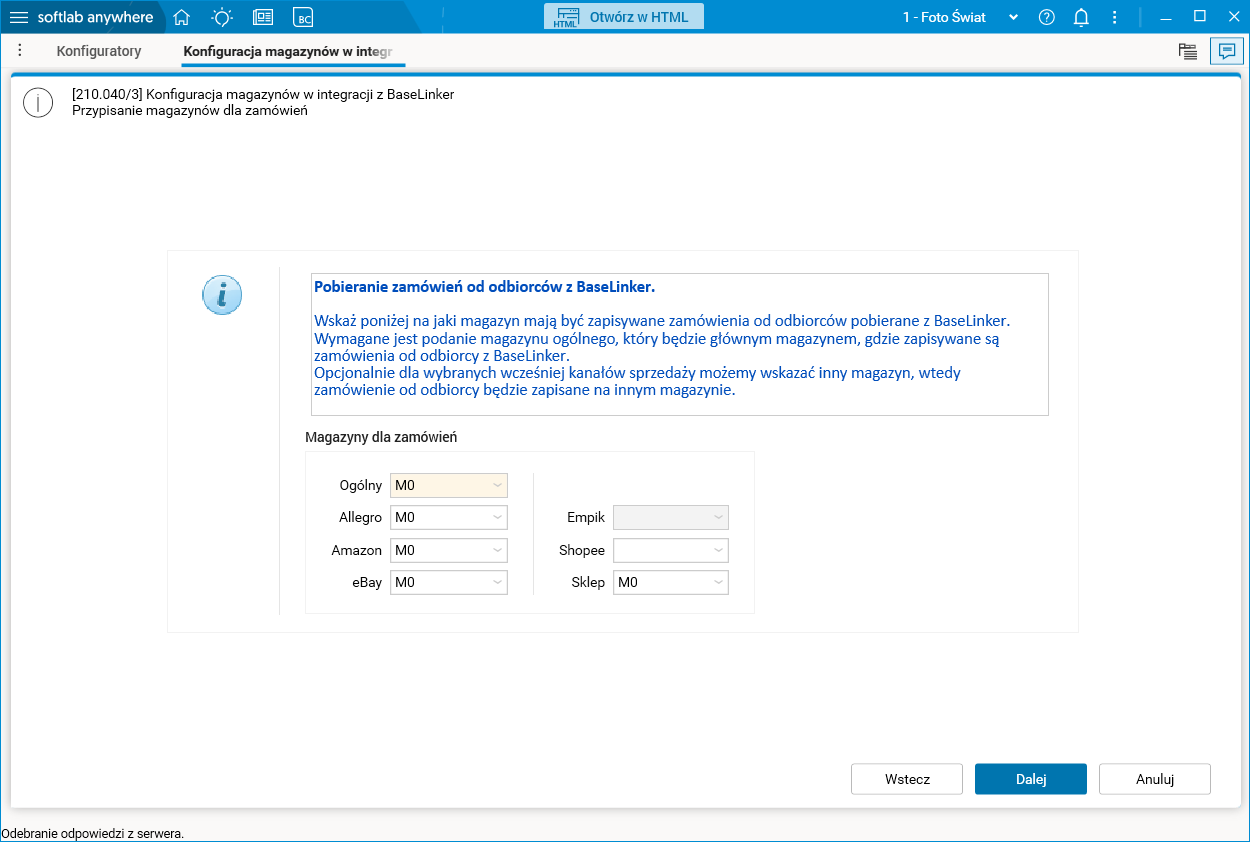Open the lightbulb hints icon

(x=222, y=17)
